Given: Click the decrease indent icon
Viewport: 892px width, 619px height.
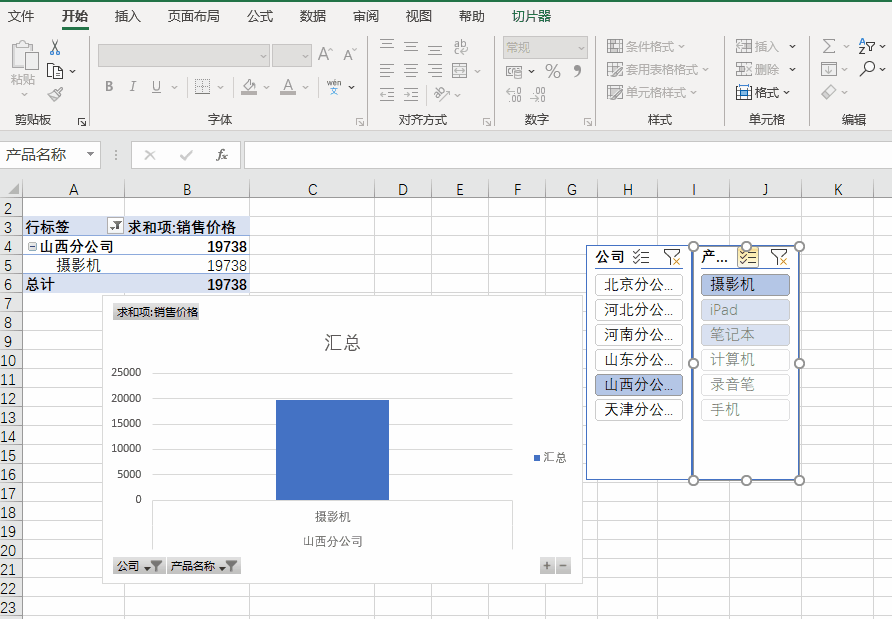Looking at the screenshot, I should click(387, 94).
